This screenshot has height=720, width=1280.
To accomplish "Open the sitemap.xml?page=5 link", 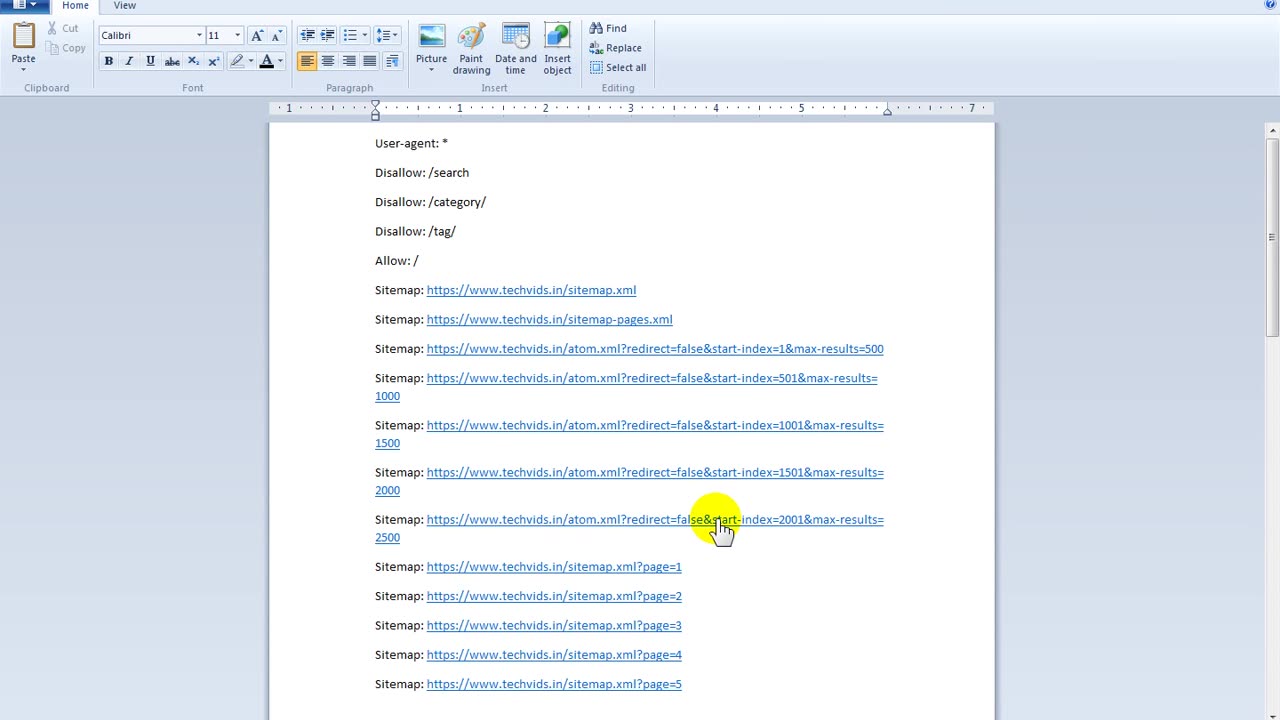I will click(554, 684).
